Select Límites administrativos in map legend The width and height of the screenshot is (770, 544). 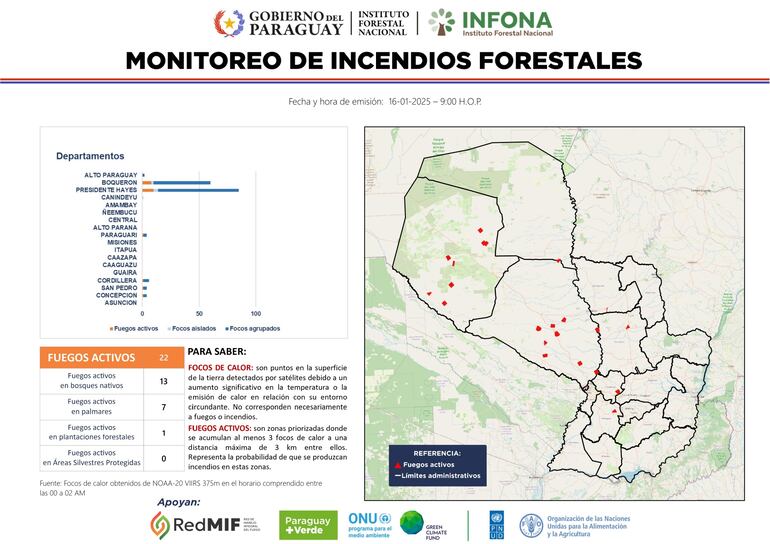pos(440,475)
